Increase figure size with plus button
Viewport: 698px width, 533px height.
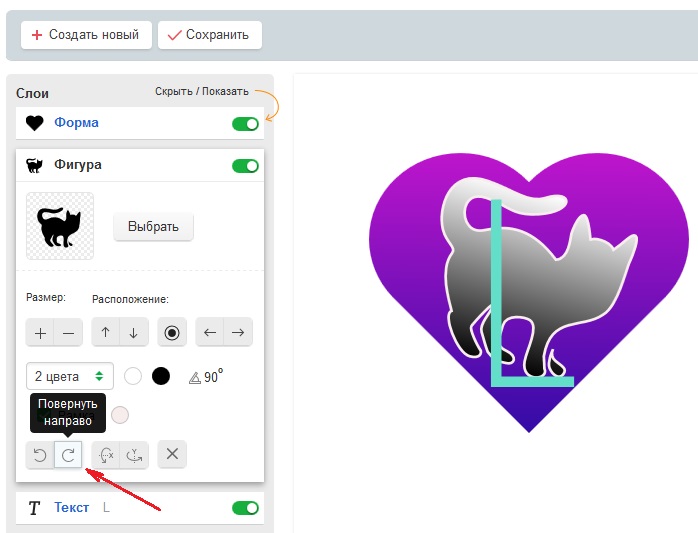(40, 333)
